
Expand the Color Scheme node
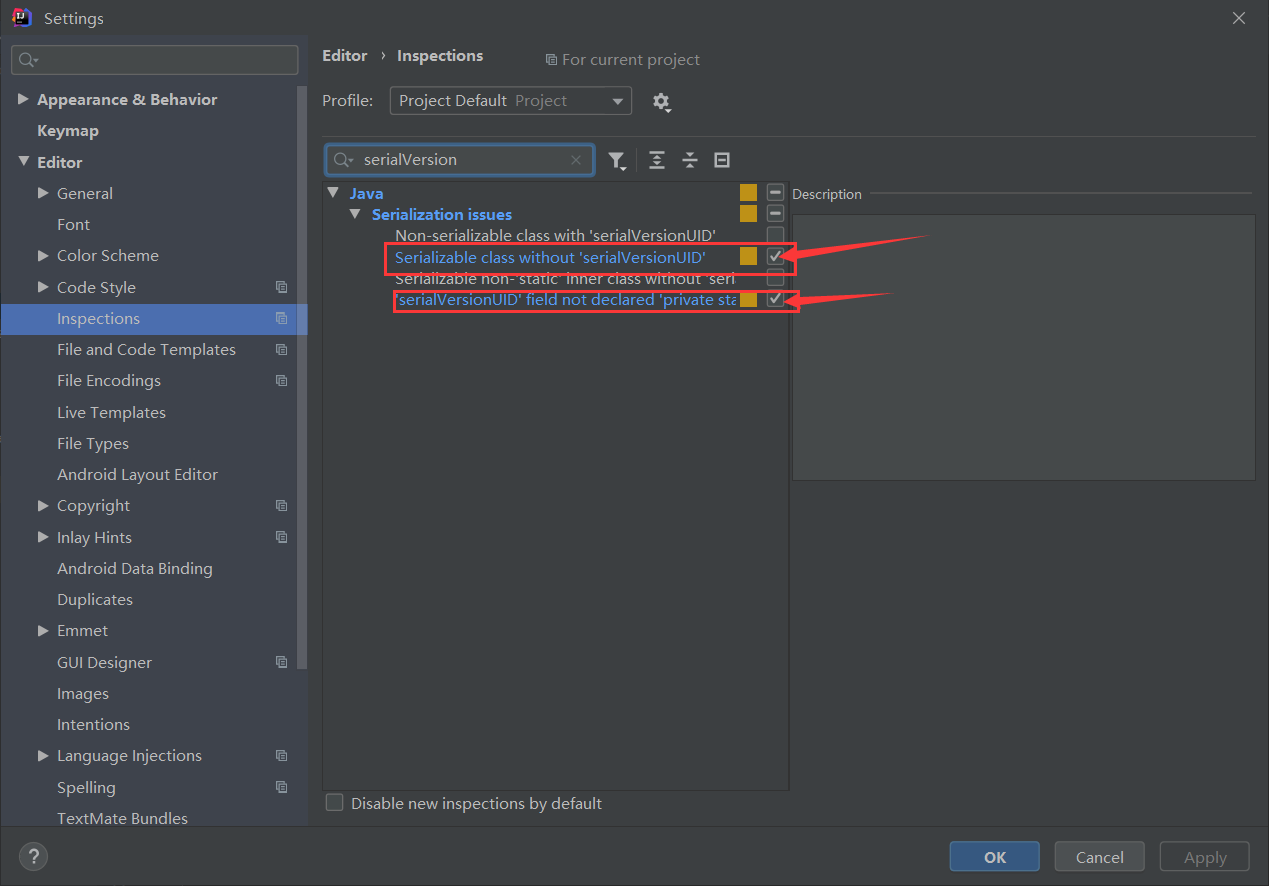(43, 255)
